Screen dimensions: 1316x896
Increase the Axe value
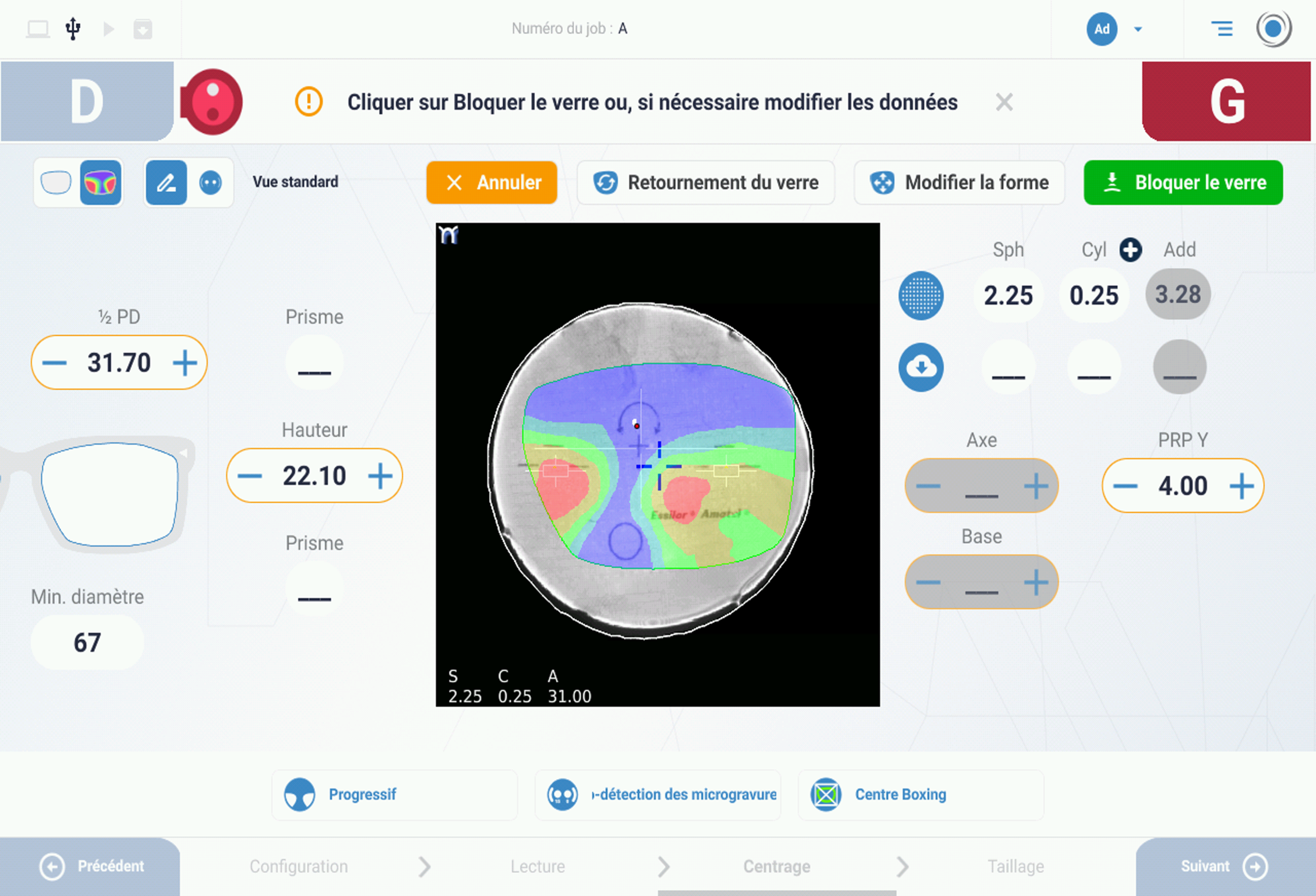click(1036, 486)
